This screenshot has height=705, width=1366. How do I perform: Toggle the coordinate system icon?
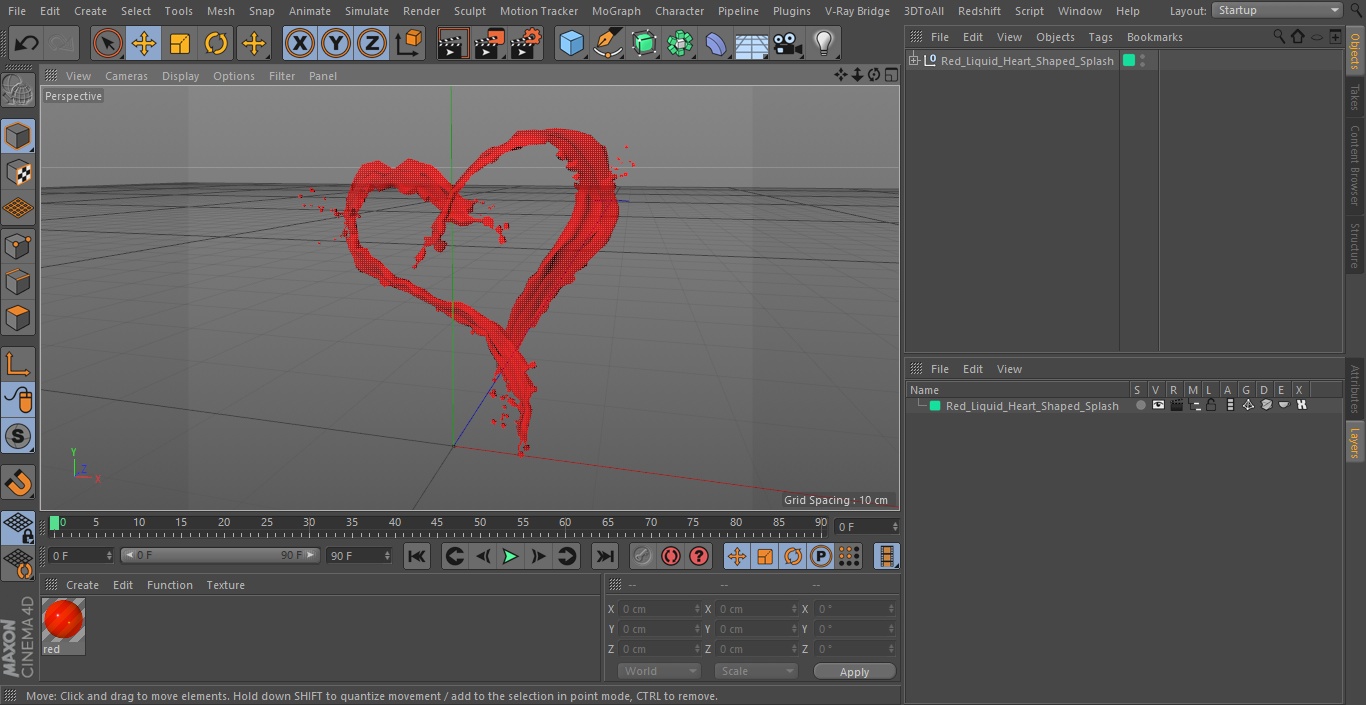409,43
